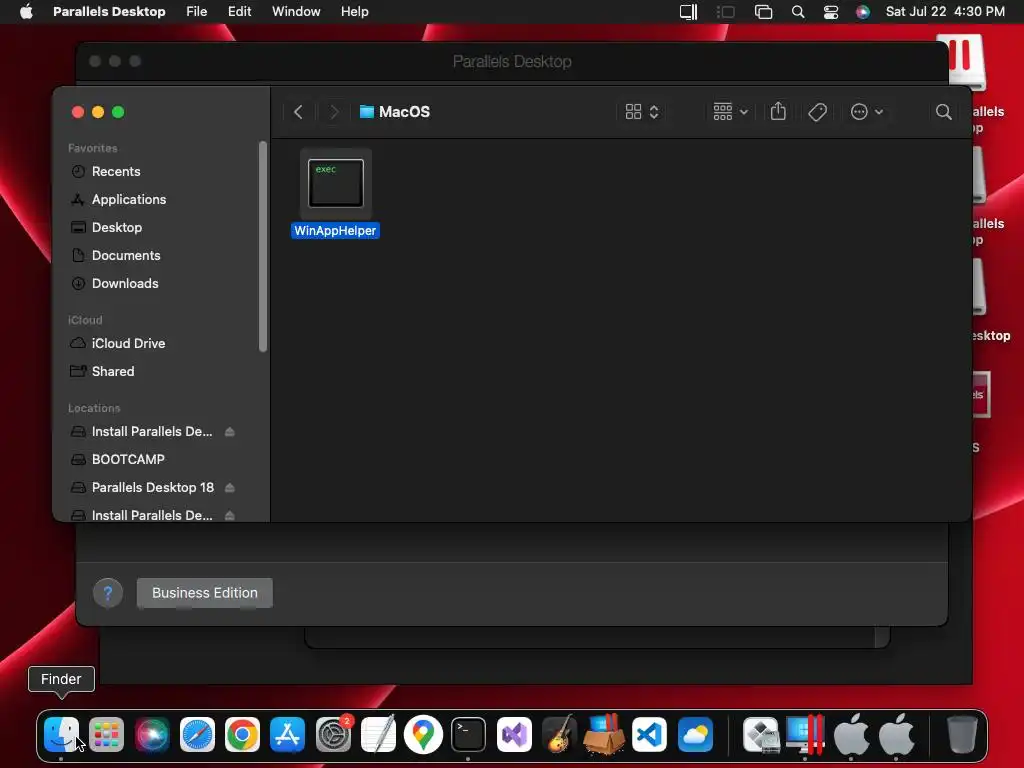Open the Tags icon in Finder toolbar
The height and width of the screenshot is (768, 1024).
point(817,112)
